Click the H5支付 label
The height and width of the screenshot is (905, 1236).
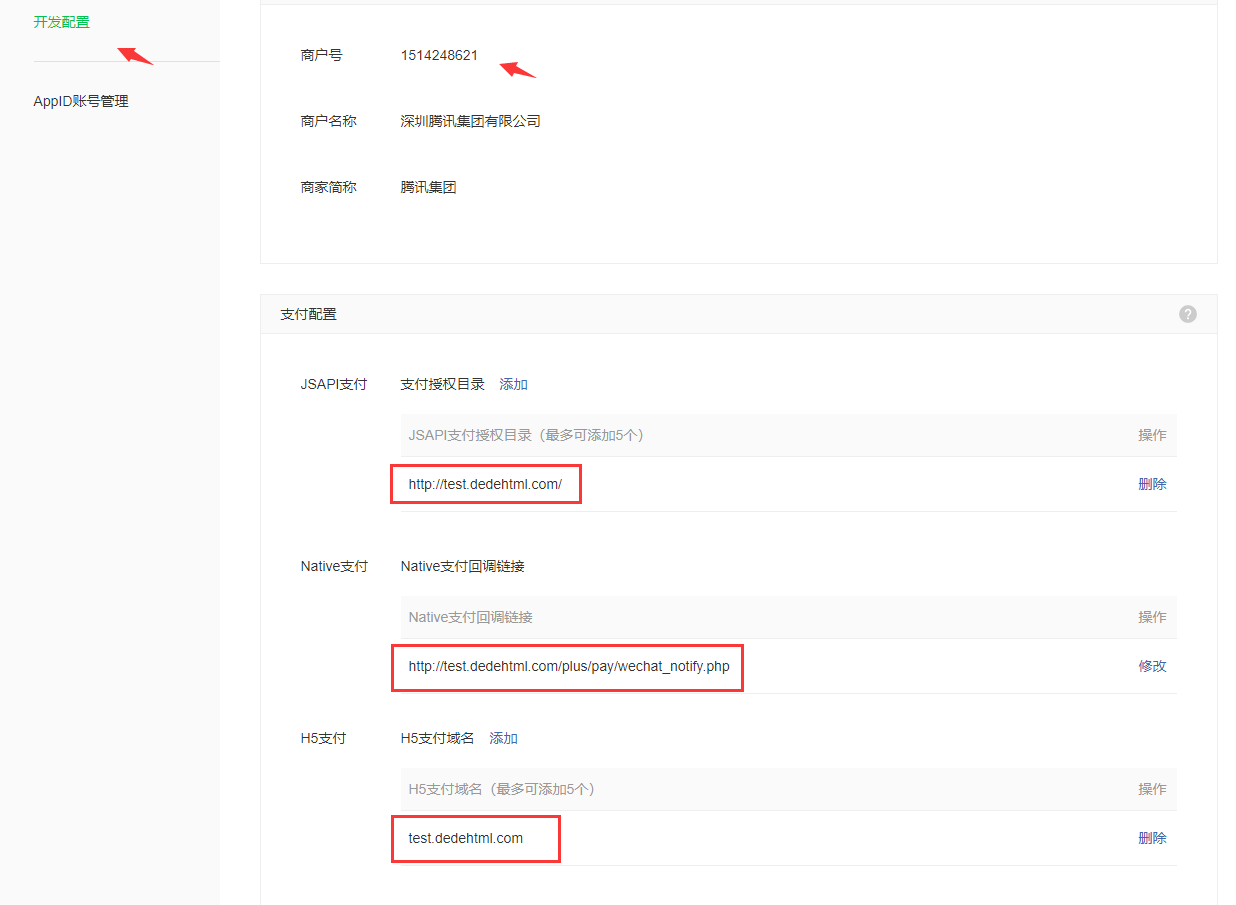pos(323,738)
